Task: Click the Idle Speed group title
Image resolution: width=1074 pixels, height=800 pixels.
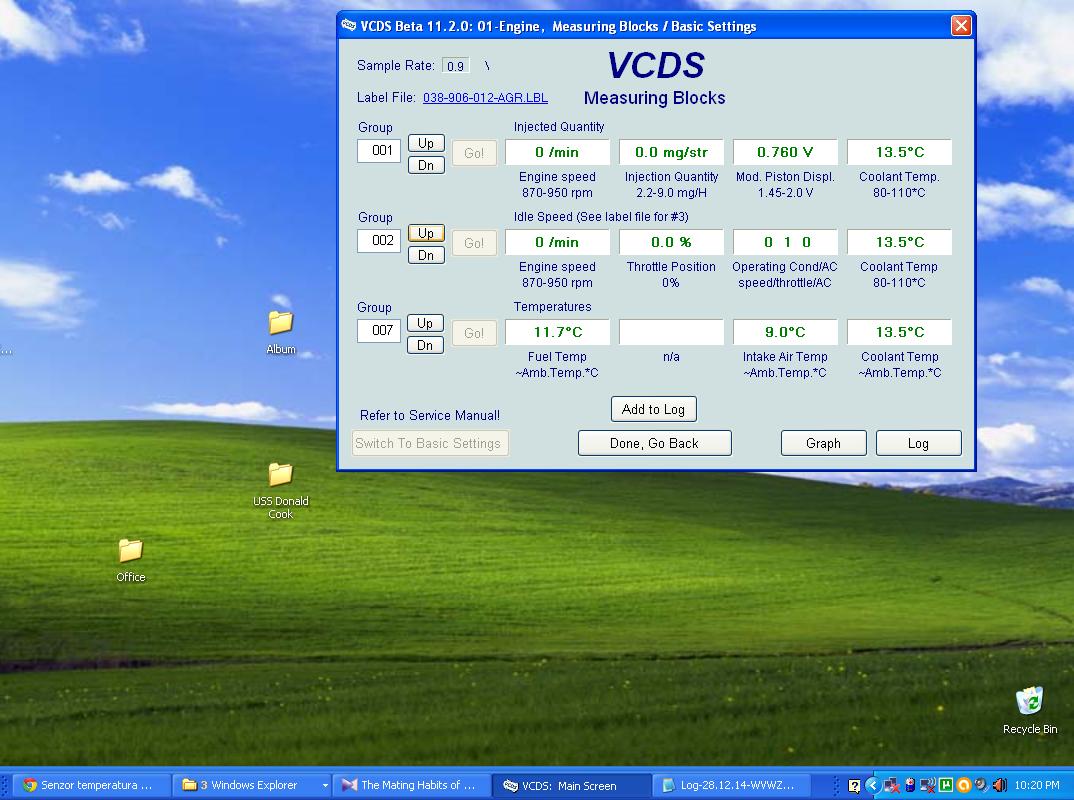Action: point(601,216)
